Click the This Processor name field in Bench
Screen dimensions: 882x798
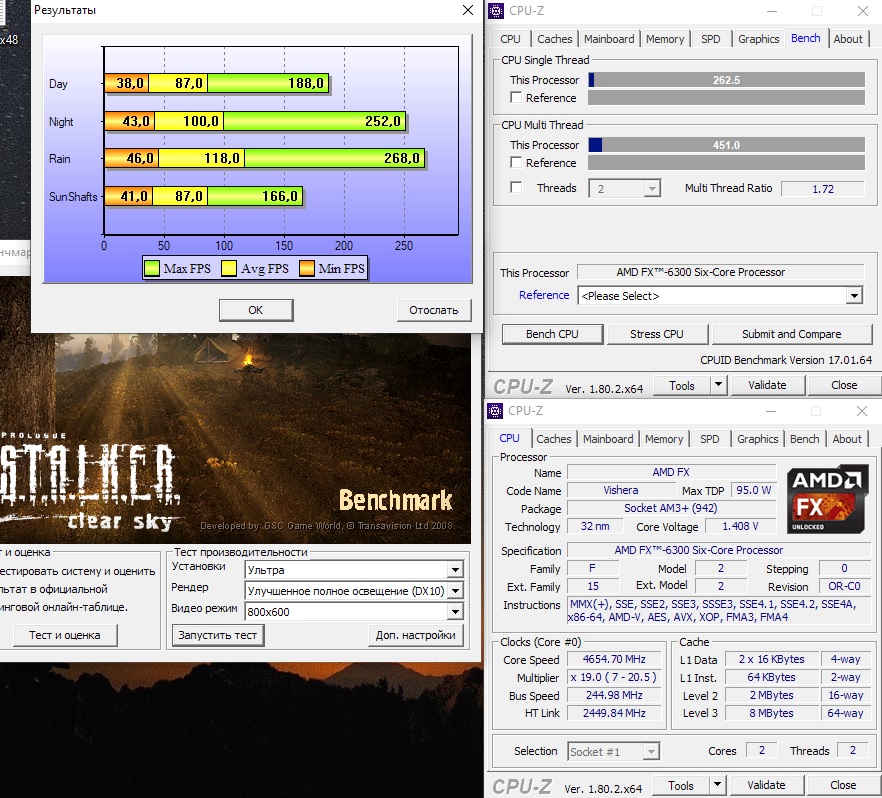[721, 272]
